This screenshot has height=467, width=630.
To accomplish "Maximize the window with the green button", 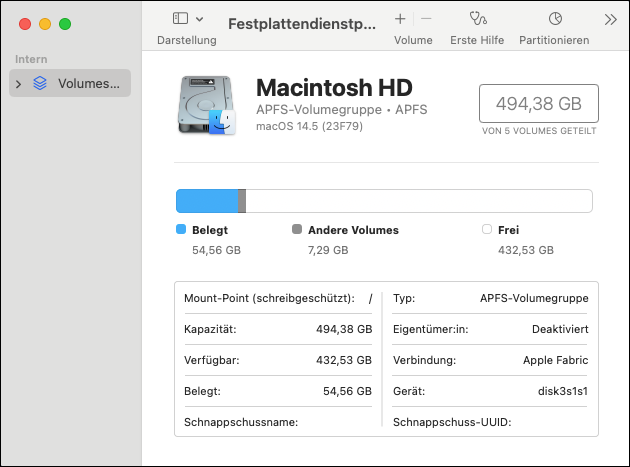I will (65, 24).
